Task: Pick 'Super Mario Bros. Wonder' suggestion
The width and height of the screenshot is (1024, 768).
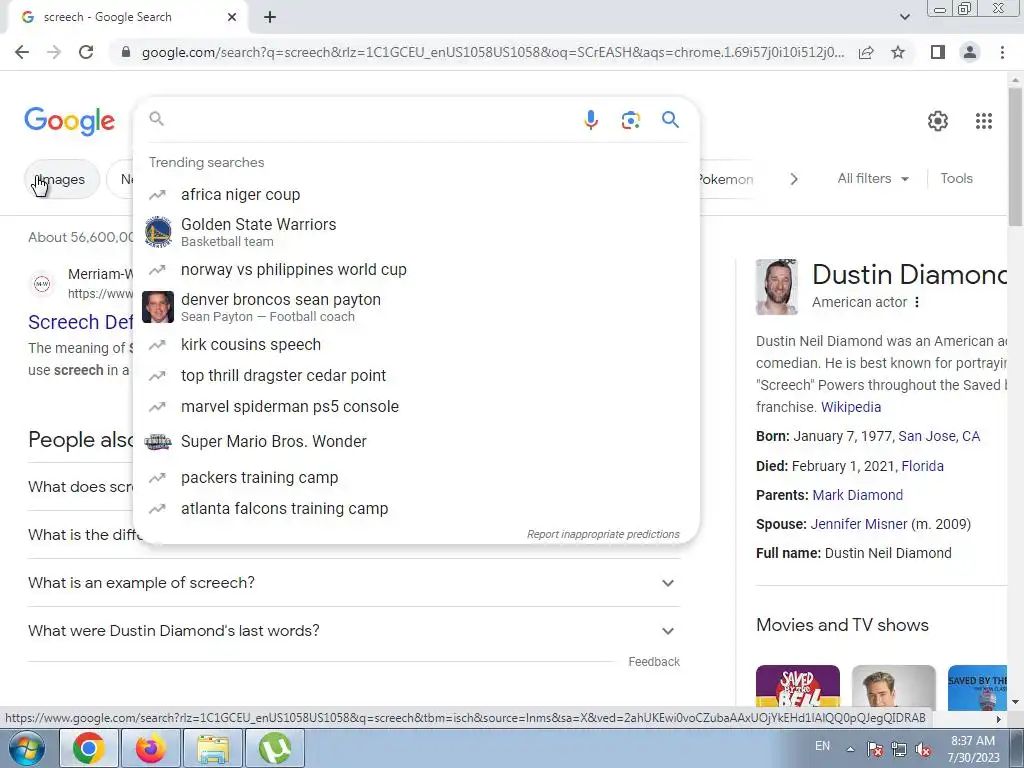Action: [416, 442]
